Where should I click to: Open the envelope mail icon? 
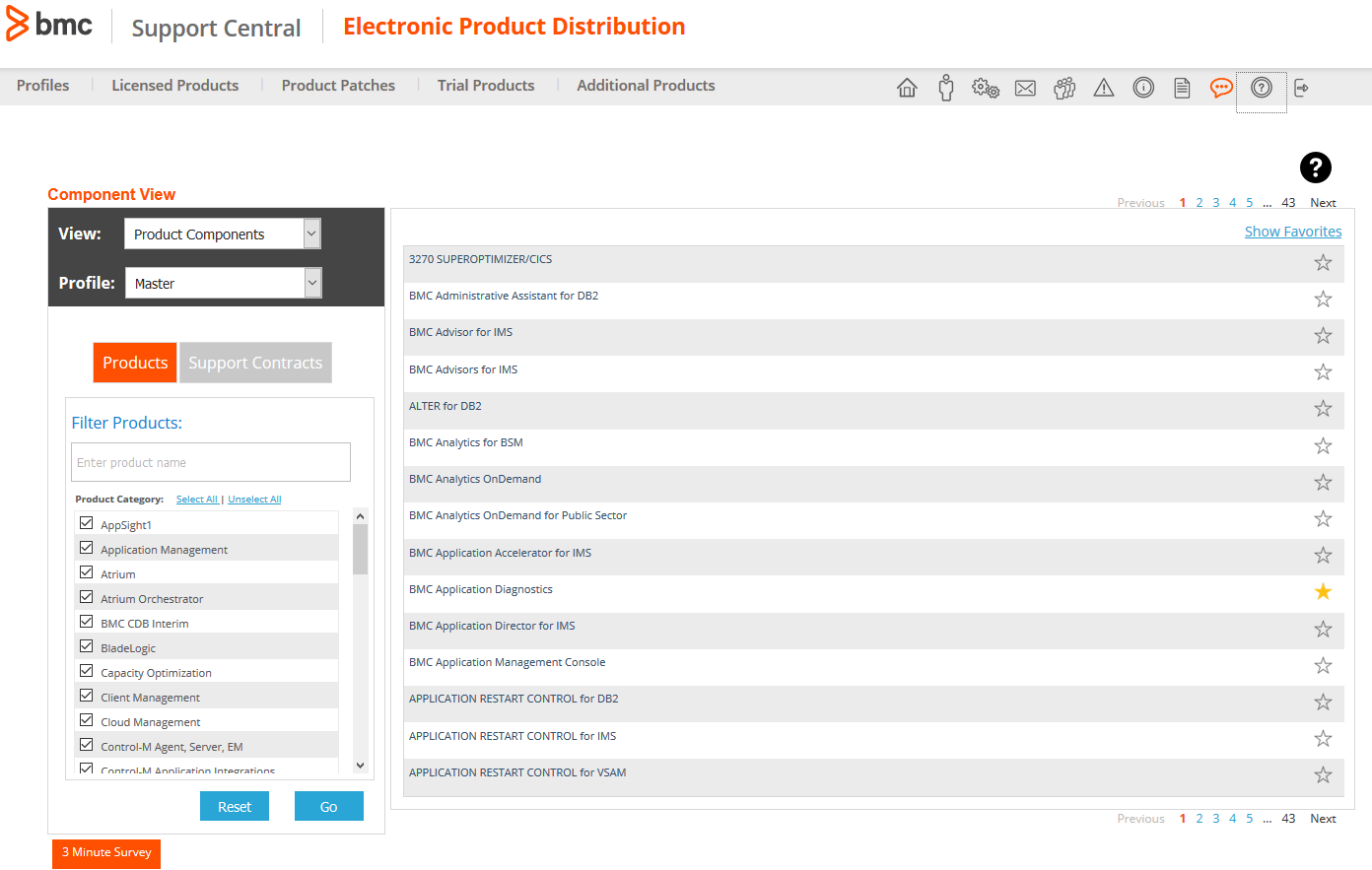point(1025,88)
